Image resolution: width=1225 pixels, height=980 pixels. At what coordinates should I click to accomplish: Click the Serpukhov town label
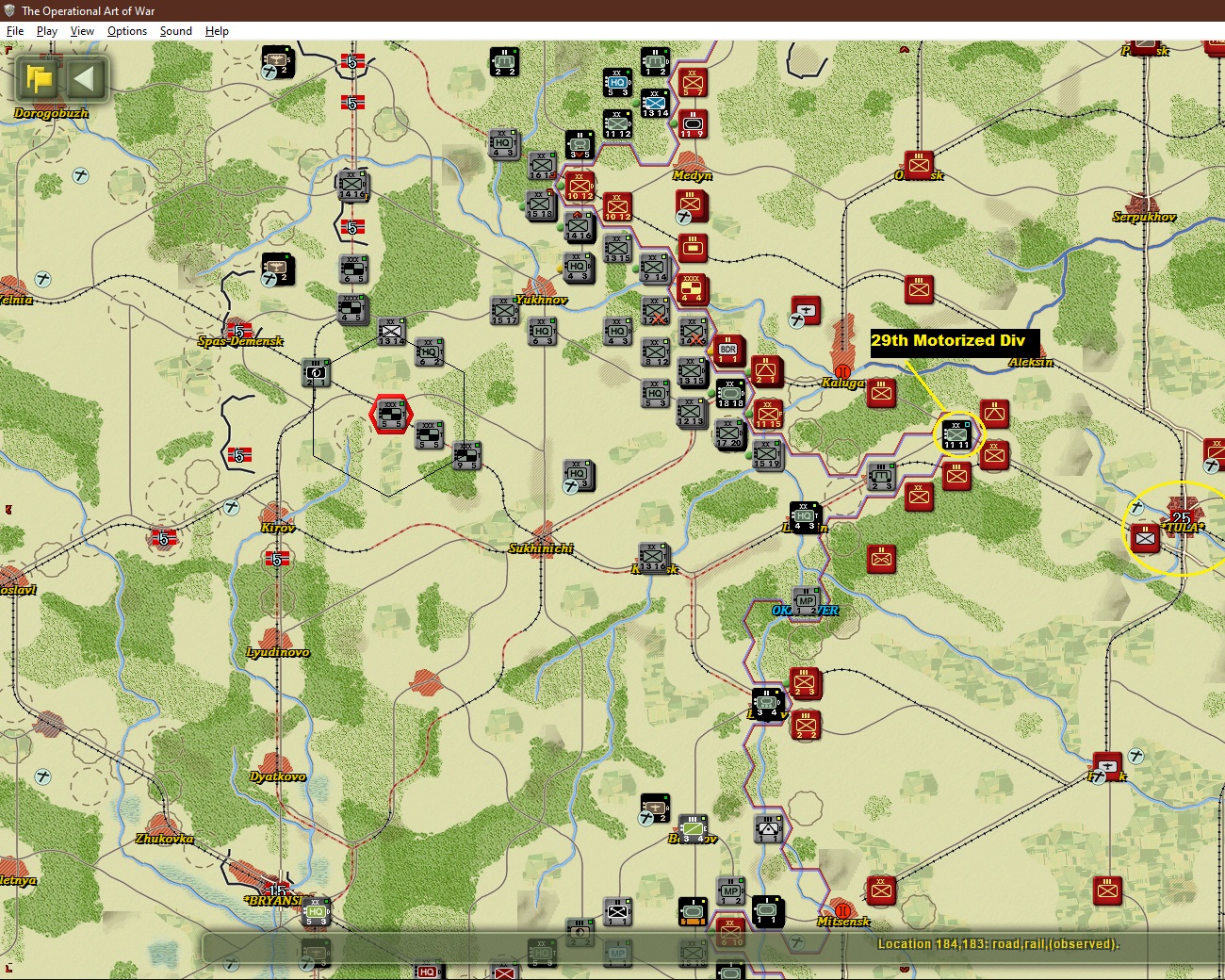point(1144,217)
